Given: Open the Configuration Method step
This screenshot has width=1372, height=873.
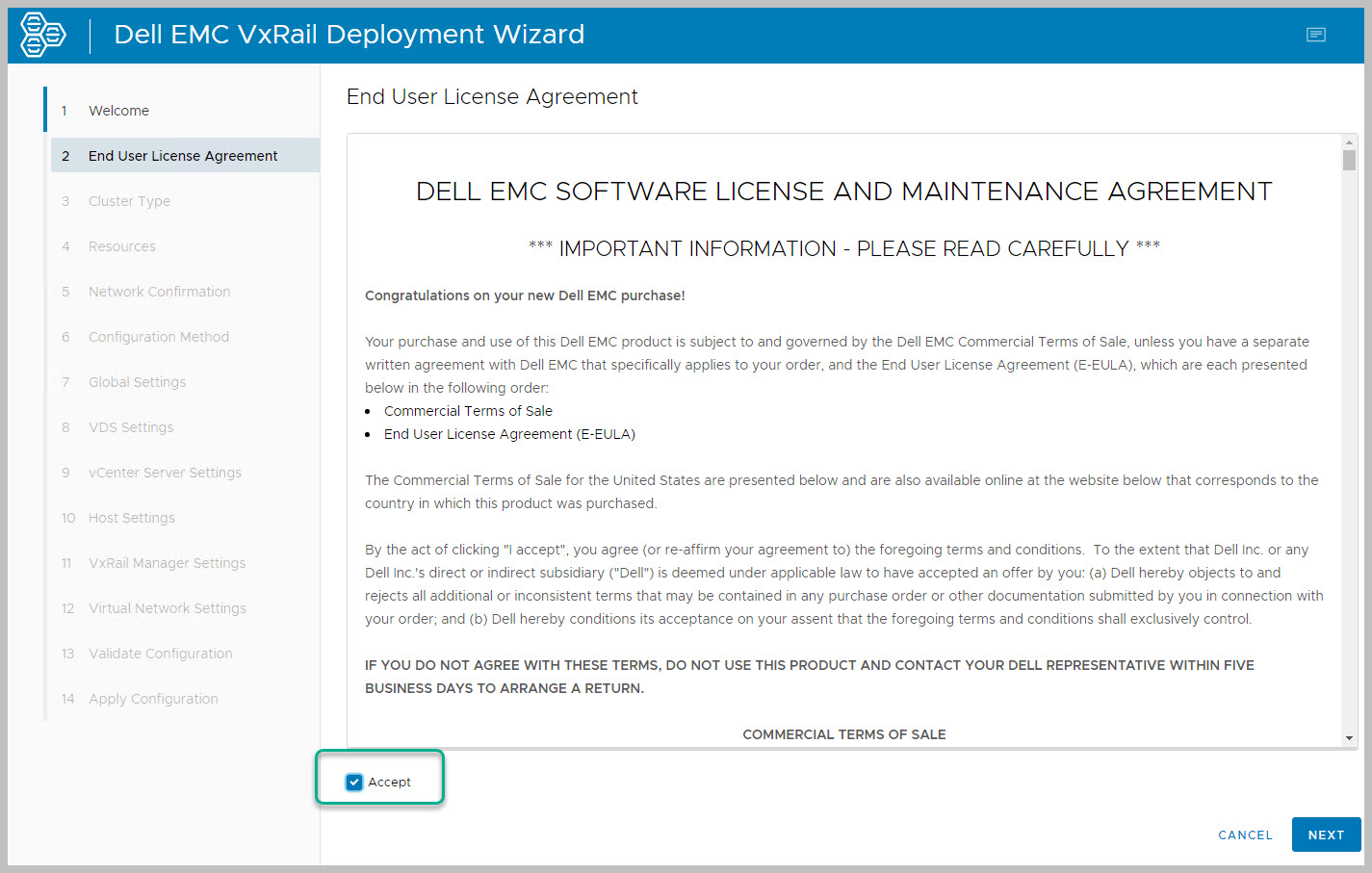Looking at the screenshot, I should 158,337.
